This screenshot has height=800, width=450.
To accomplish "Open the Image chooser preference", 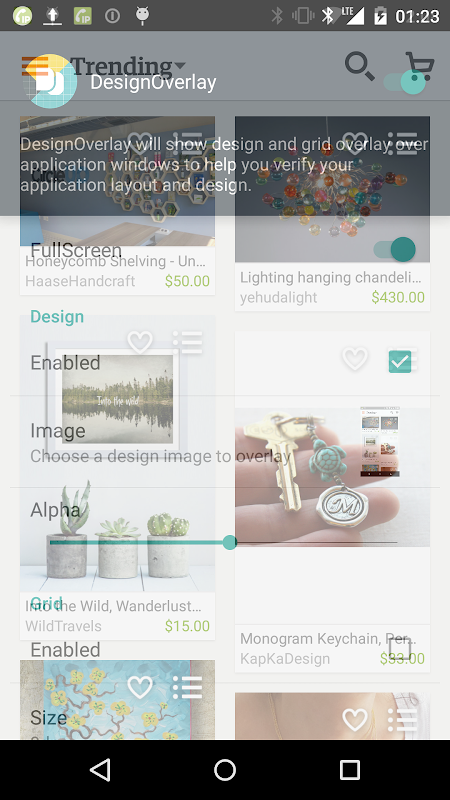I will 225,442.
